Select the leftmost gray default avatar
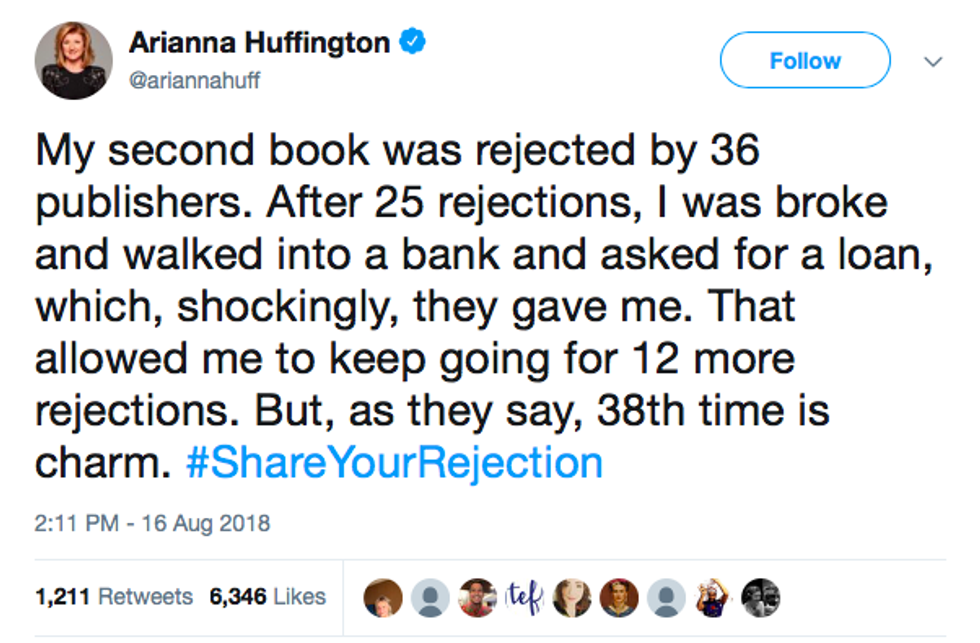Image resolution: width=980 pixels, height=643 pixels. click(432, 598)
